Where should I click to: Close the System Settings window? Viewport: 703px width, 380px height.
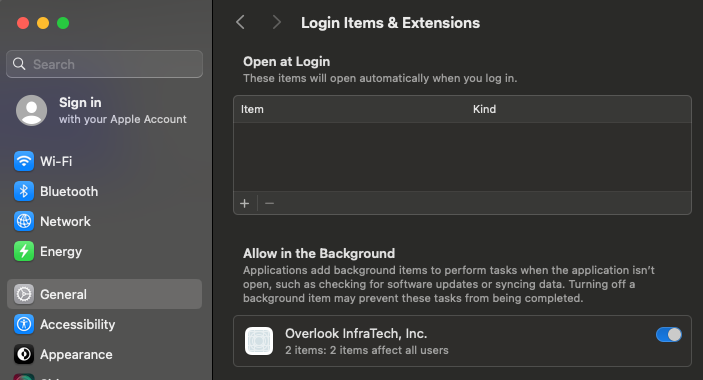point(23,23)
